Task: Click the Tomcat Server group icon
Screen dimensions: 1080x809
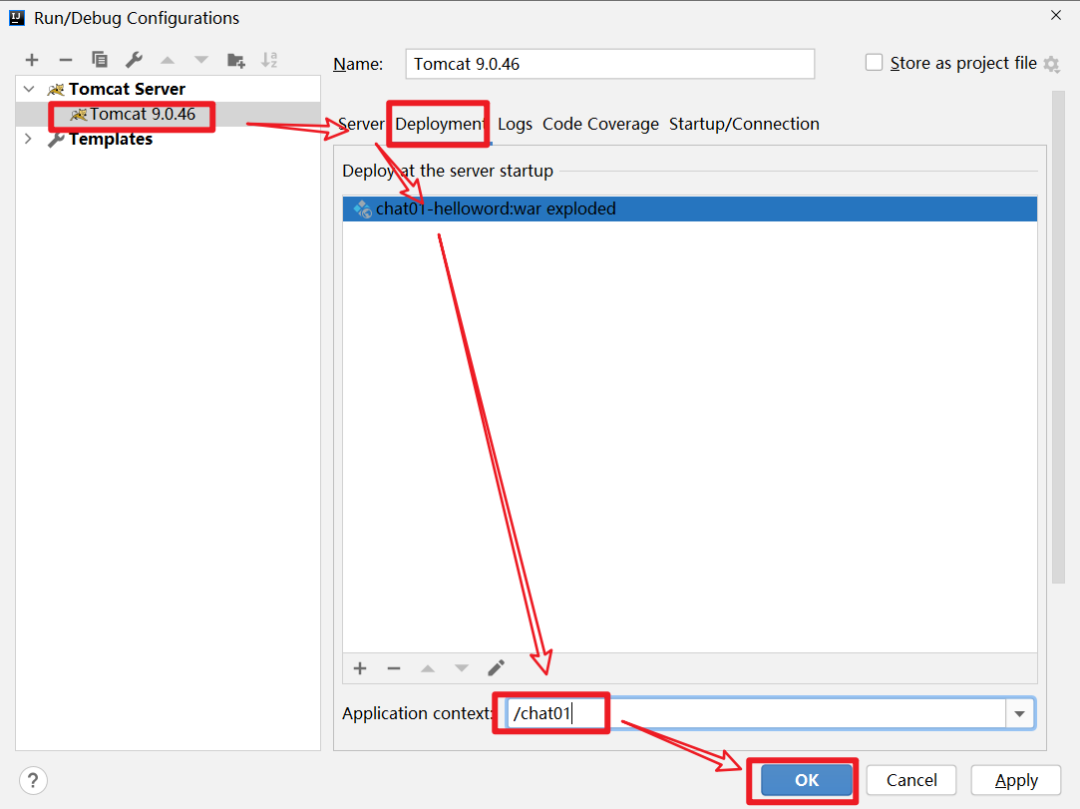Action: (56, 90)
